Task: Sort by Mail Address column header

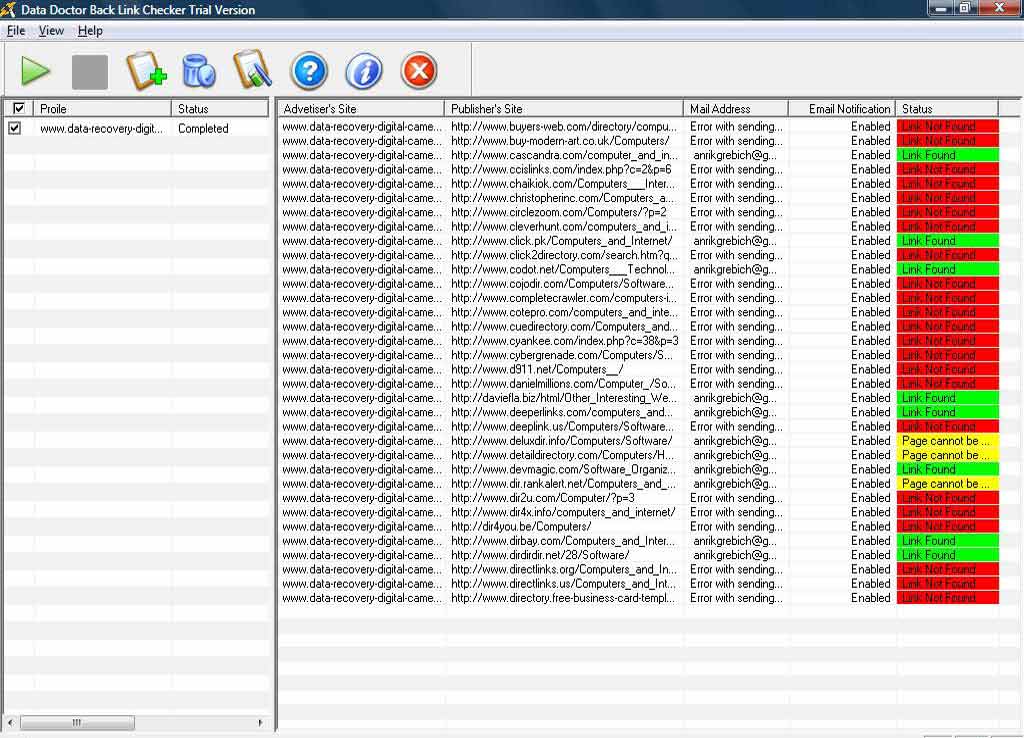Action: pyautogui.click(x=736, y=108)
